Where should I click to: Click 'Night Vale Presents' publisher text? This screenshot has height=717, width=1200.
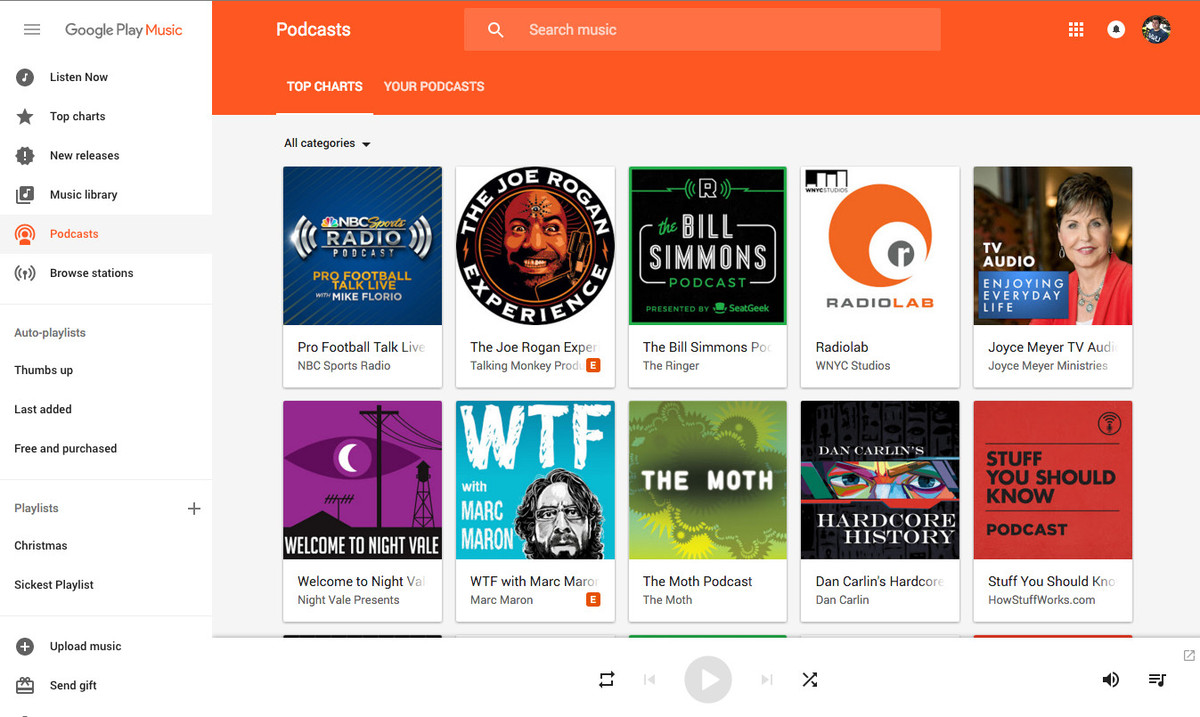(x=348, y=600)
